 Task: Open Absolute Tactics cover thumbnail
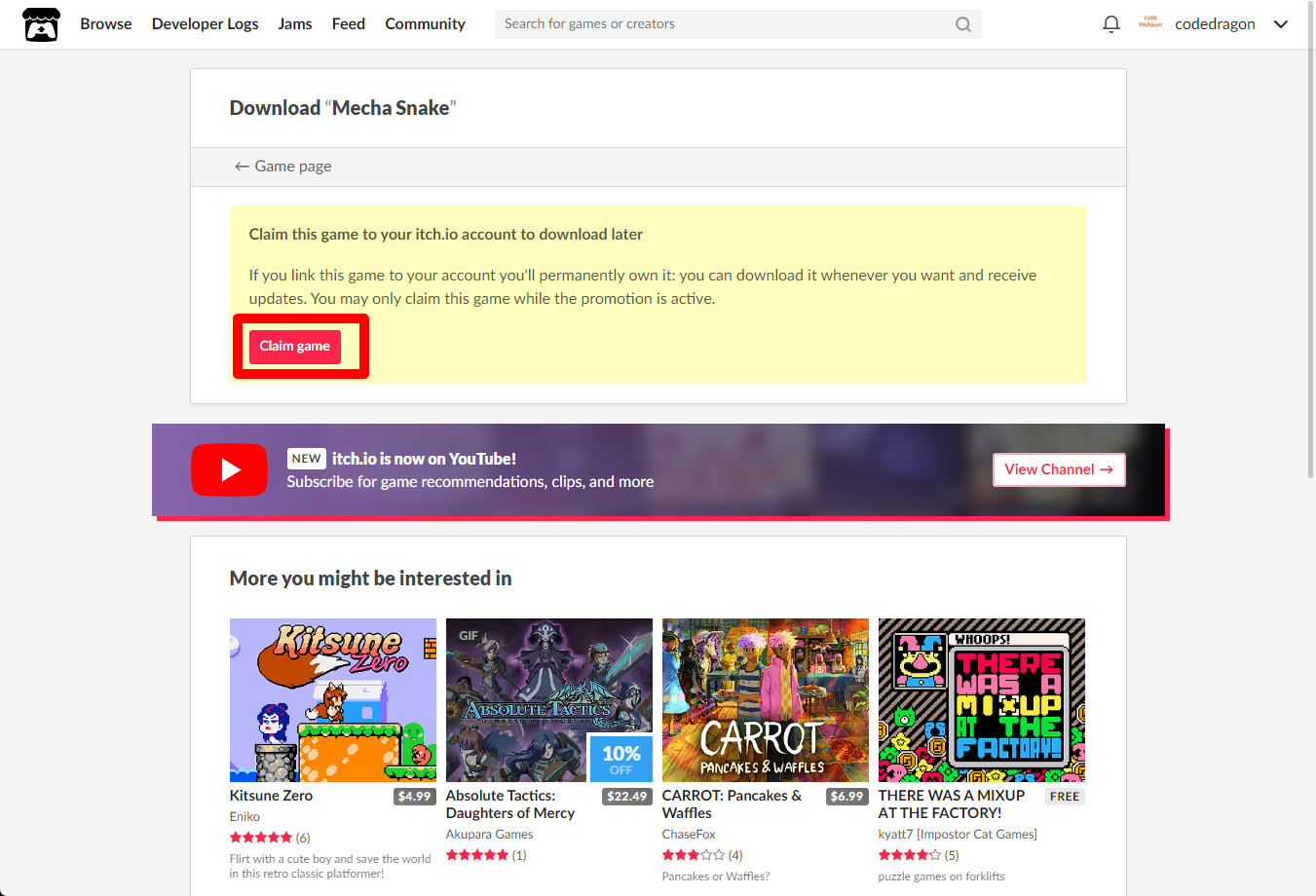(549, 700)
